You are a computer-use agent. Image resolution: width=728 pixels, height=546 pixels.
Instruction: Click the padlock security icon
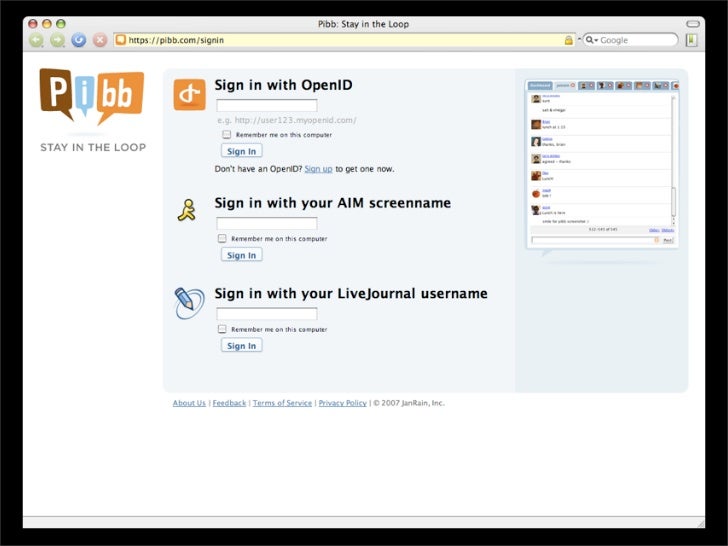click(x=568, y=40)
